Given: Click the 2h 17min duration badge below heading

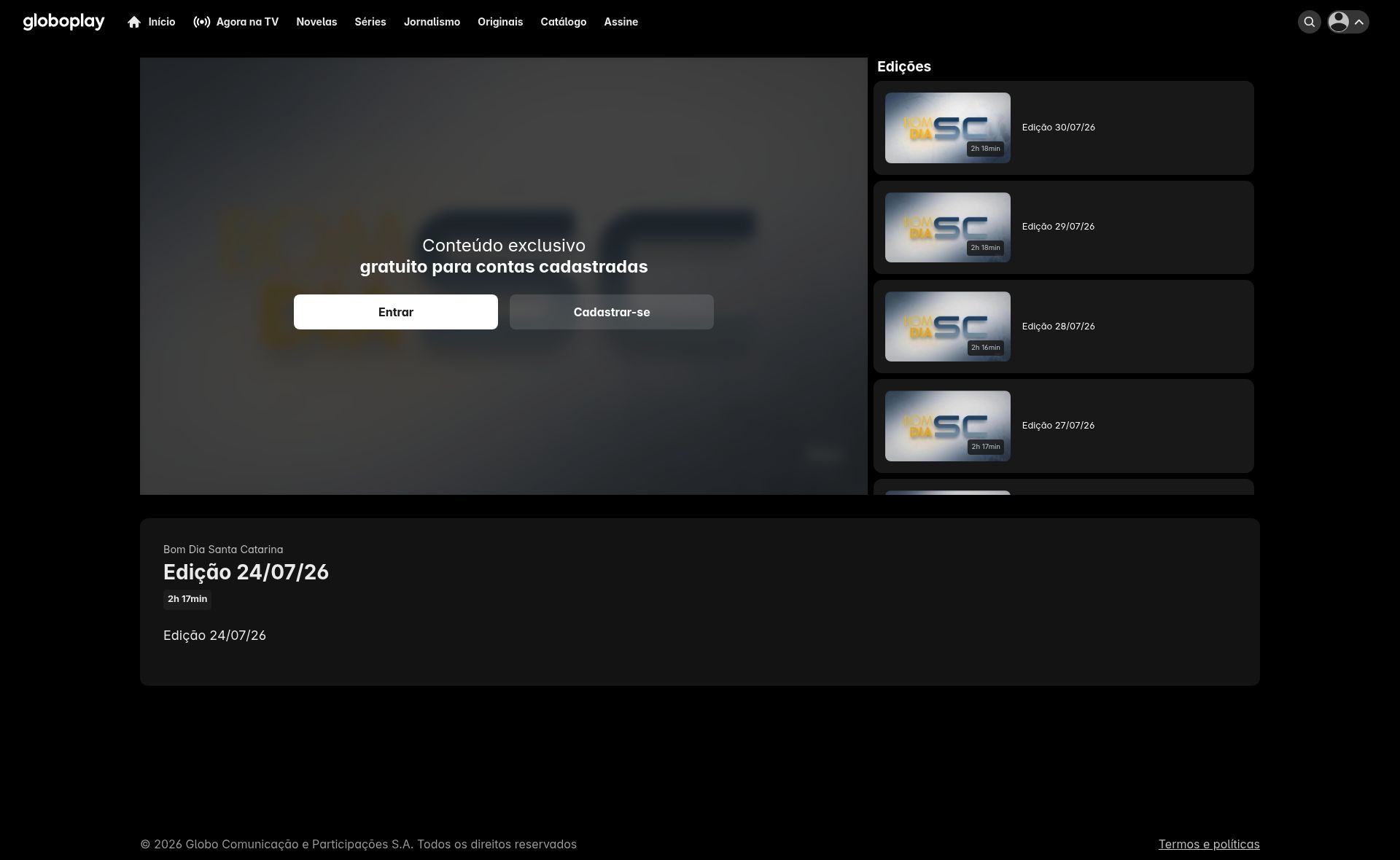Looking at the screenshot, I should [187, 599].
